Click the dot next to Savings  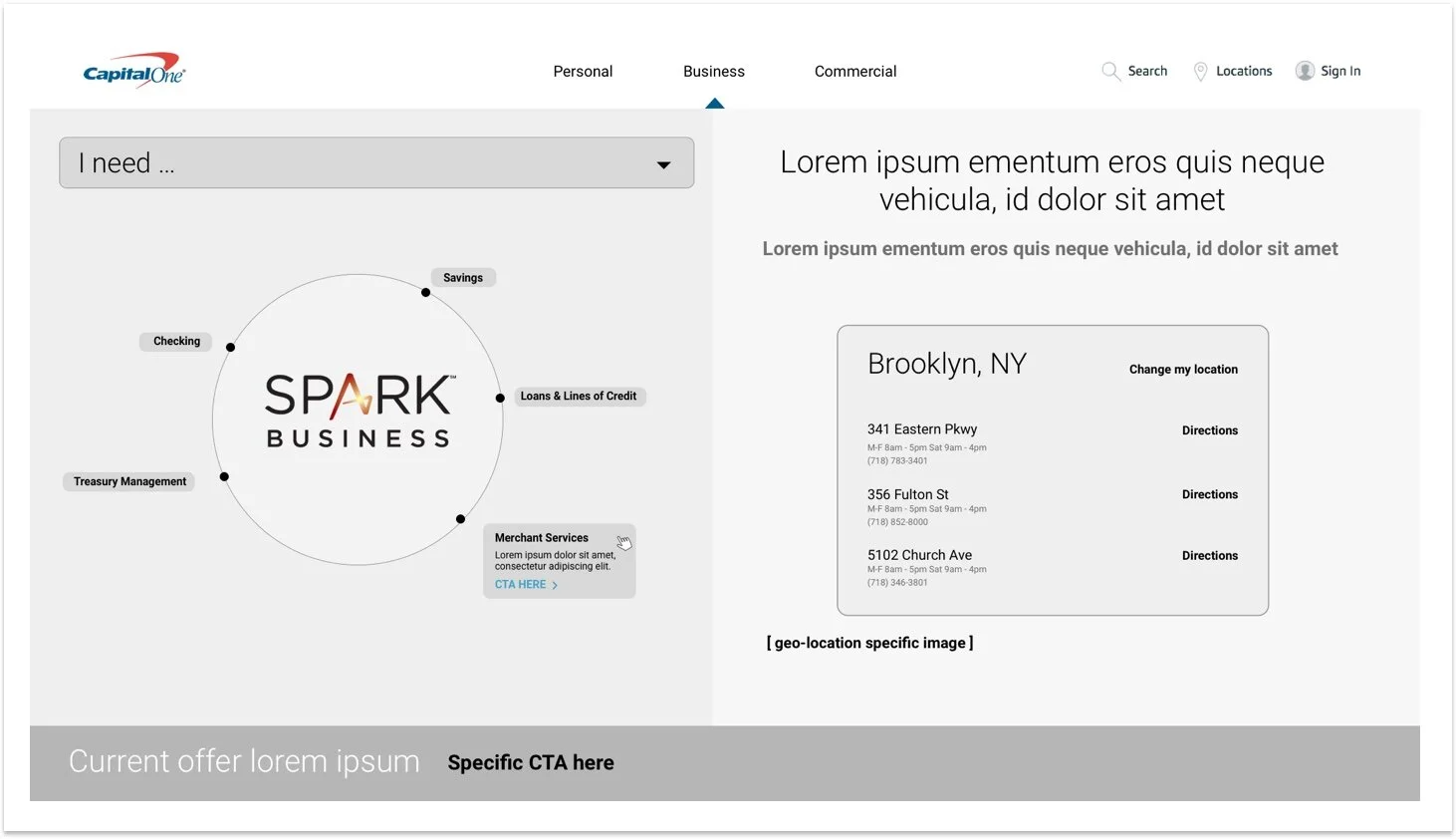425,293
